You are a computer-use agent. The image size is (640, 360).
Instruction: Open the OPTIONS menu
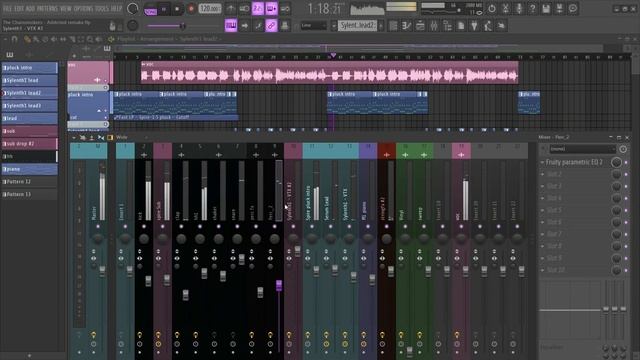coord(83,9)
